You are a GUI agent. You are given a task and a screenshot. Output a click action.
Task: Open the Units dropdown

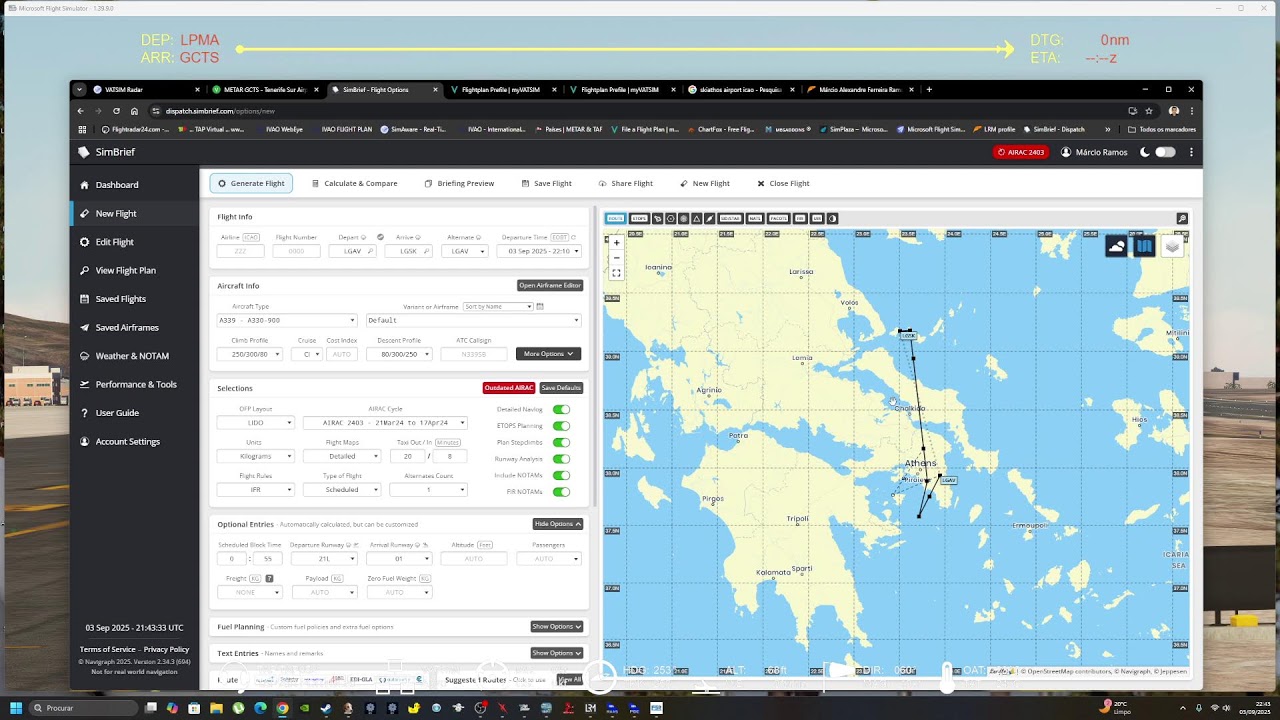[x=256, y=456]
